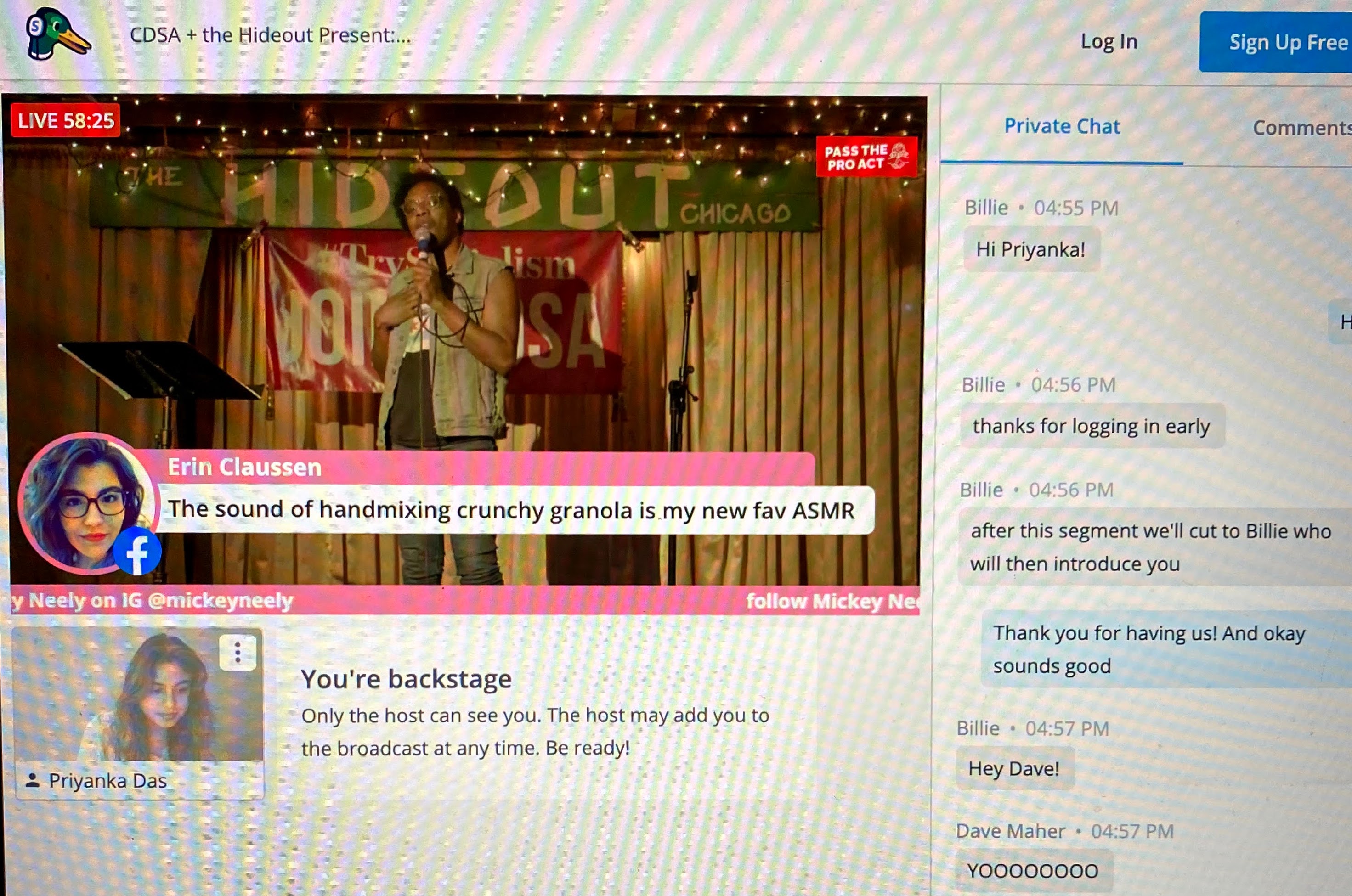This screenshot has width=1352, height=896.
Task: Click the Log In link
Action: coord(1109,41)
